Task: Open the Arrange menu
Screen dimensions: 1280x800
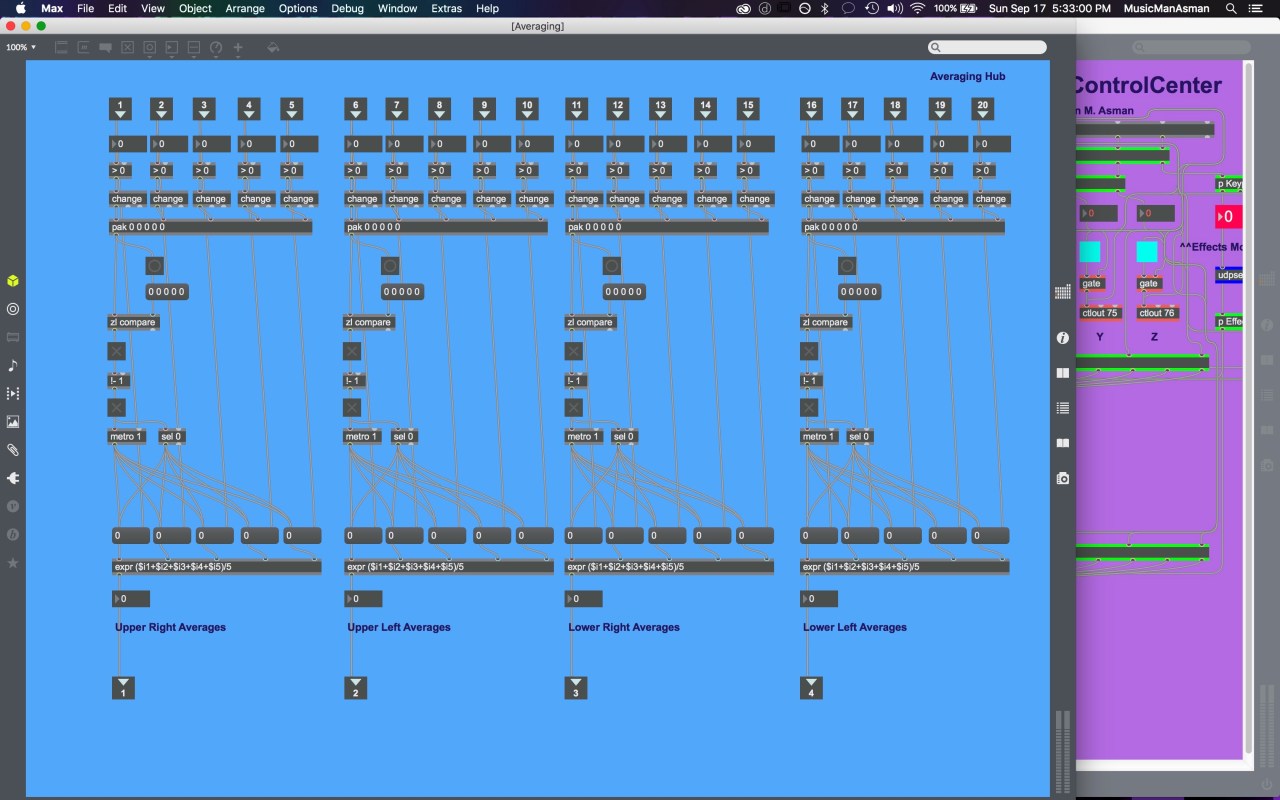Action: click(245, 8)
